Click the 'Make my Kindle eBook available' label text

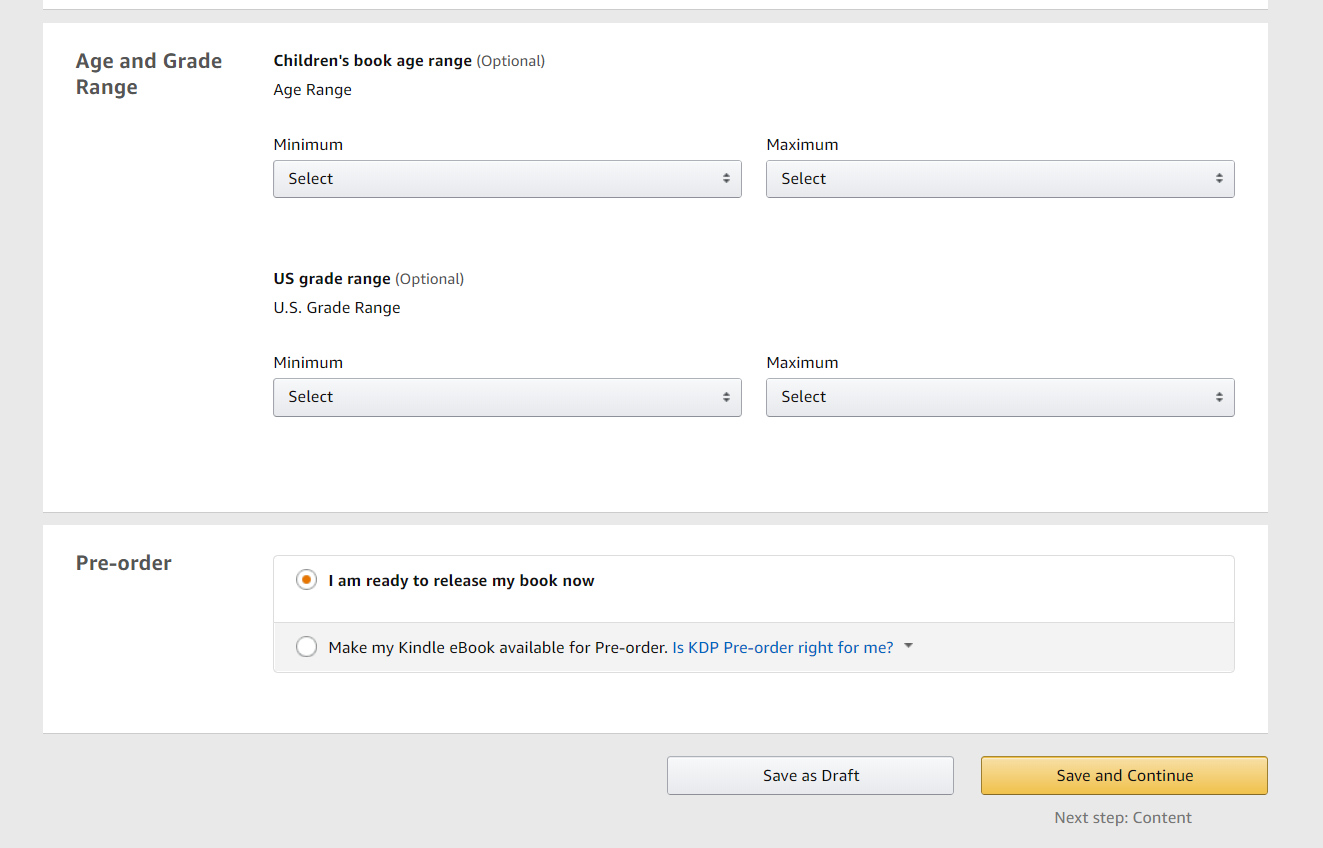pyautogui.click(x=497, y=647)
